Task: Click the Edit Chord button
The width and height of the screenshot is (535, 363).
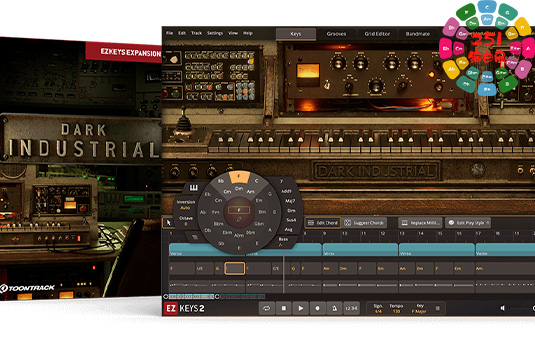Action: [322, 223]
